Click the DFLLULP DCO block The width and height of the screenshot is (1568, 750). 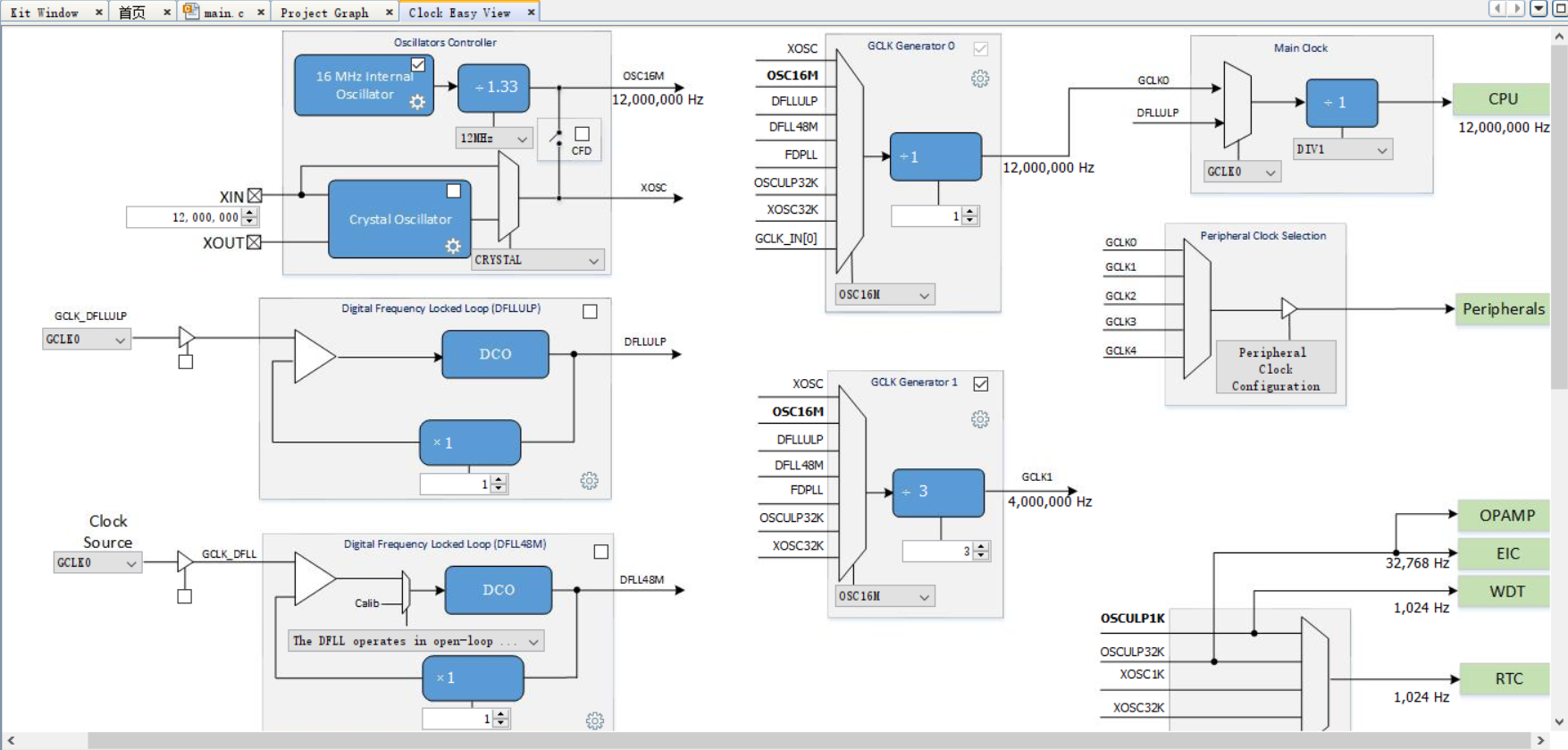(495, 354)
